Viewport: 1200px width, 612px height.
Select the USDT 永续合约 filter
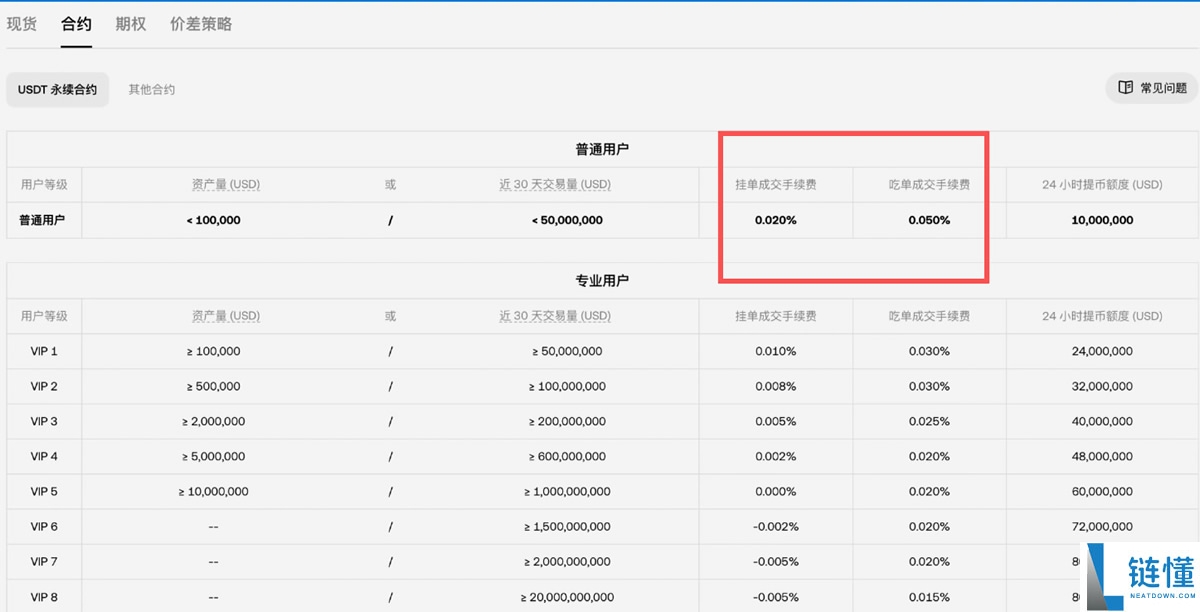pos(57,89)
